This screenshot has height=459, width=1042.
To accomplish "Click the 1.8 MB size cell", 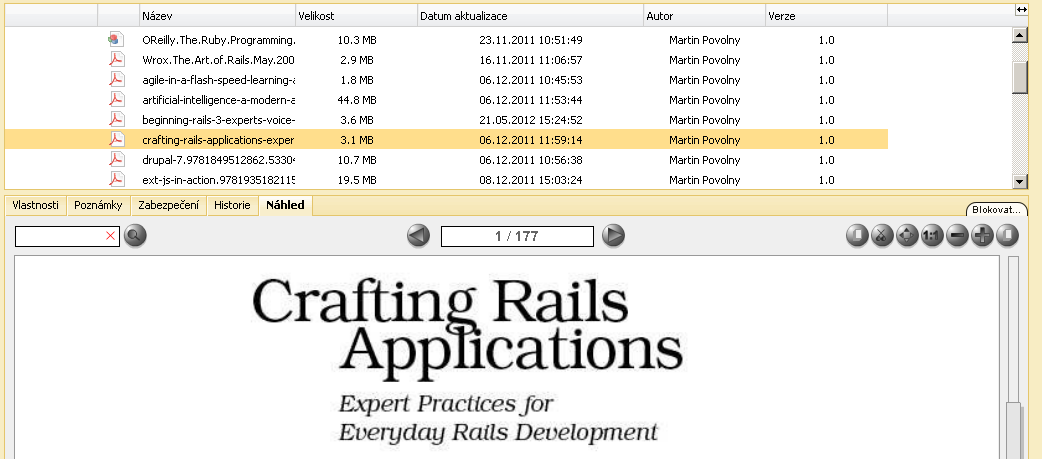I will point(357,80).
